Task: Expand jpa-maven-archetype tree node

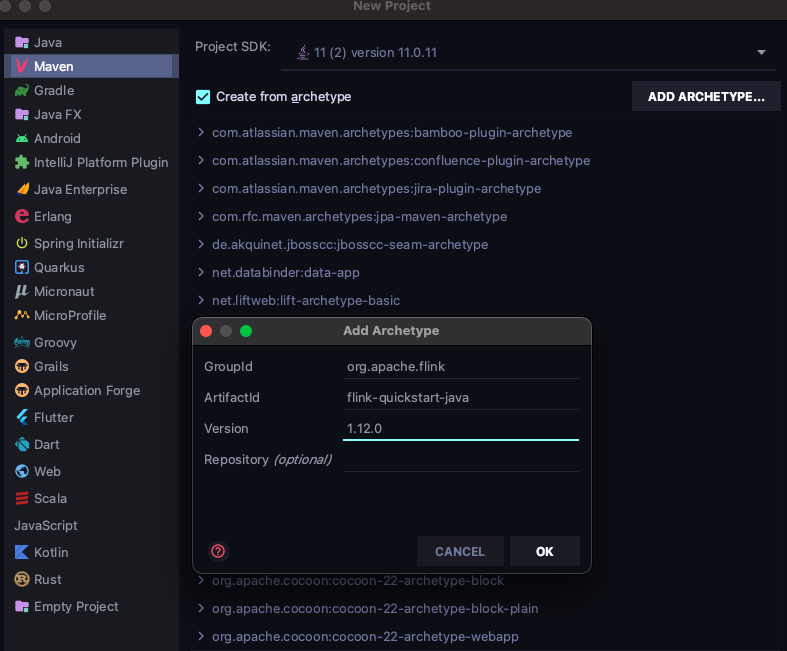Action: (x=201, y=217)
